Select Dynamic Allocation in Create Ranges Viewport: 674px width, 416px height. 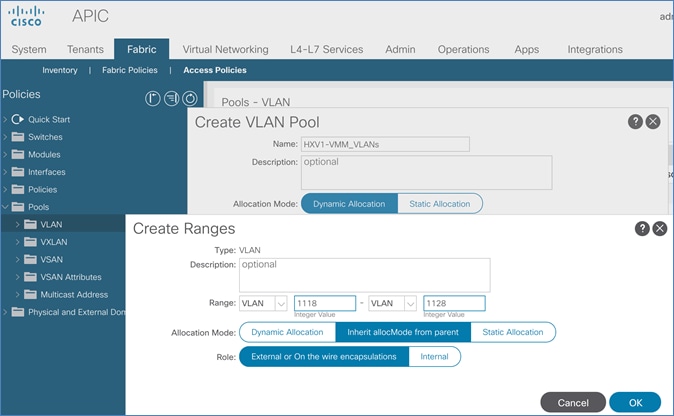click(287, 332)
